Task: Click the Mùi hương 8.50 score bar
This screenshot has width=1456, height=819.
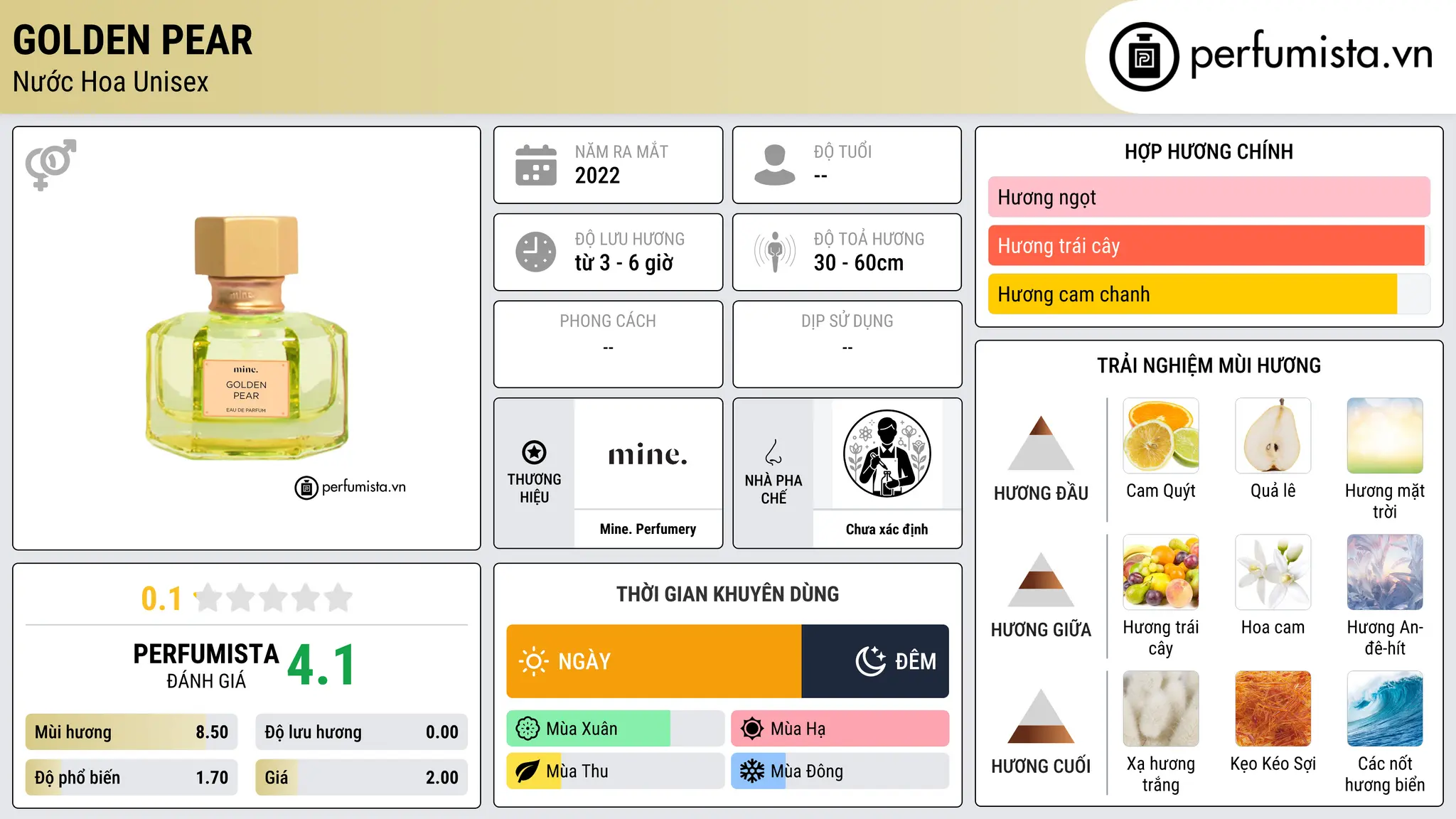Action: click(x=132, y=732)
